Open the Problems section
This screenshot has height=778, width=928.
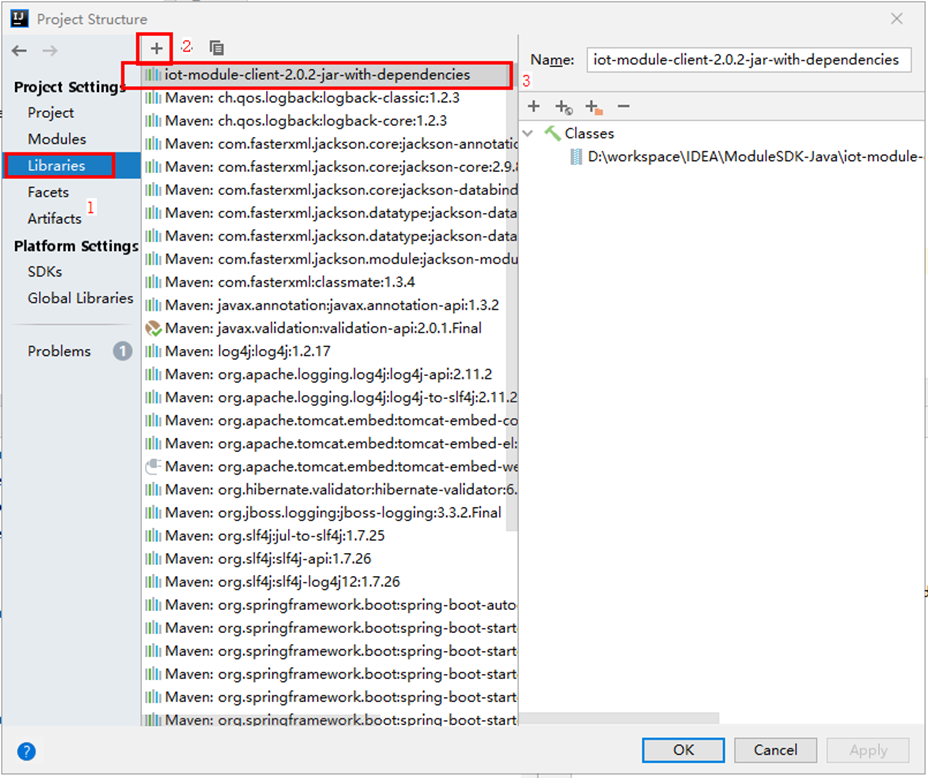(59, 351)
